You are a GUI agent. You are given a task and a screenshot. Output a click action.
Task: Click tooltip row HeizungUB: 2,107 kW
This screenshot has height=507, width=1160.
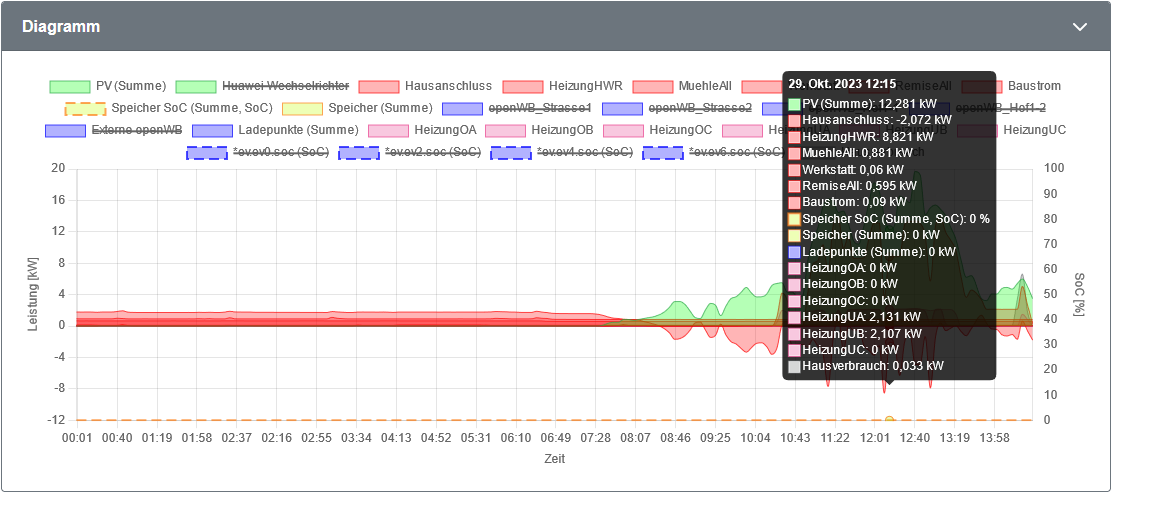coord(855,333)
